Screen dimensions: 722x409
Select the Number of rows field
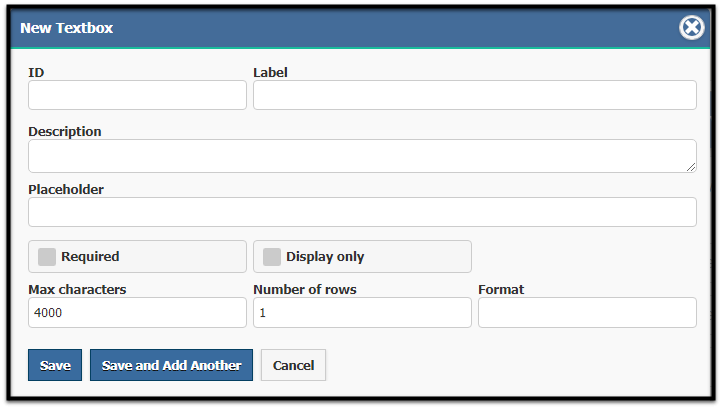[x=362, y=312]
